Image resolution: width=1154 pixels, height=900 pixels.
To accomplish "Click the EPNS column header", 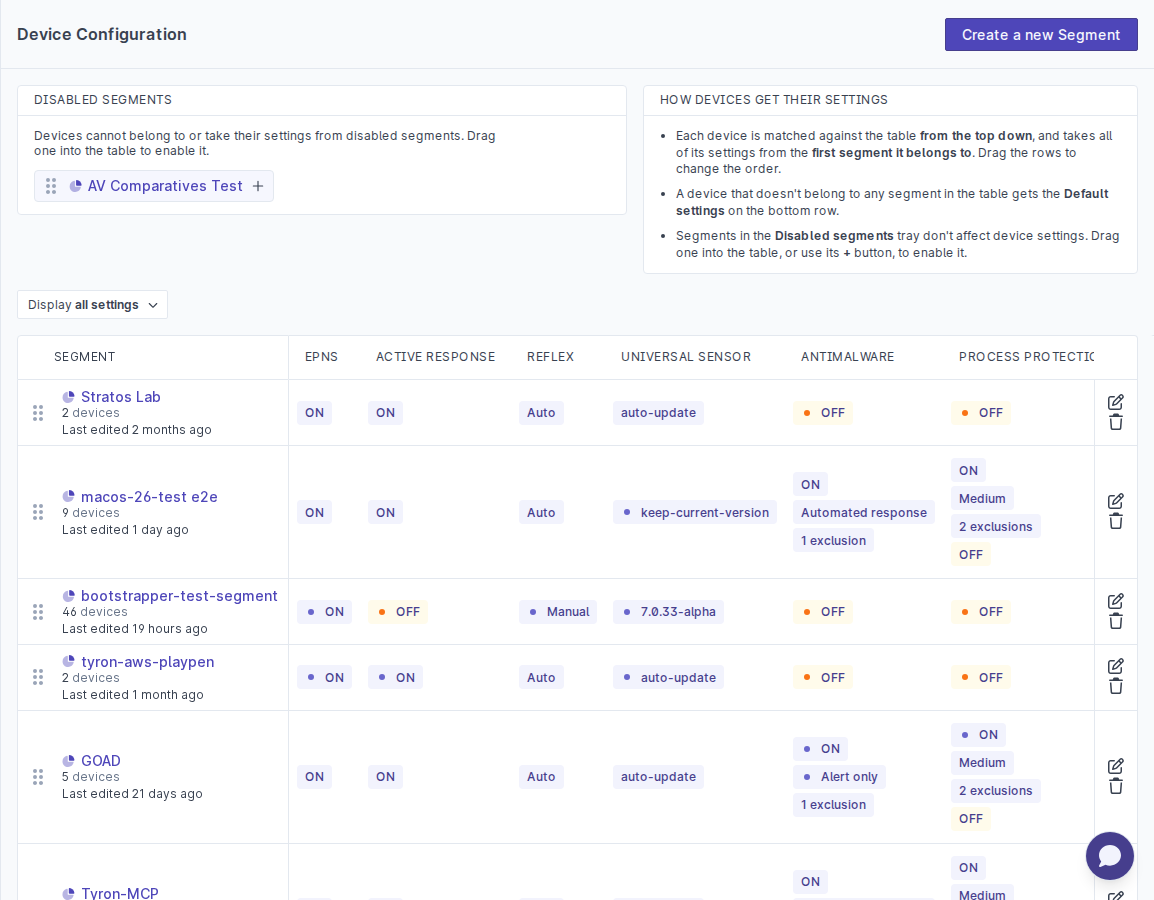I will click(x=321, y=357).
